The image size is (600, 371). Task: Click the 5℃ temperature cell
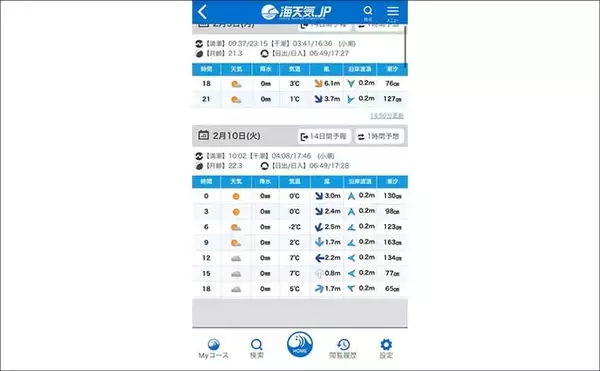[294, 289]
